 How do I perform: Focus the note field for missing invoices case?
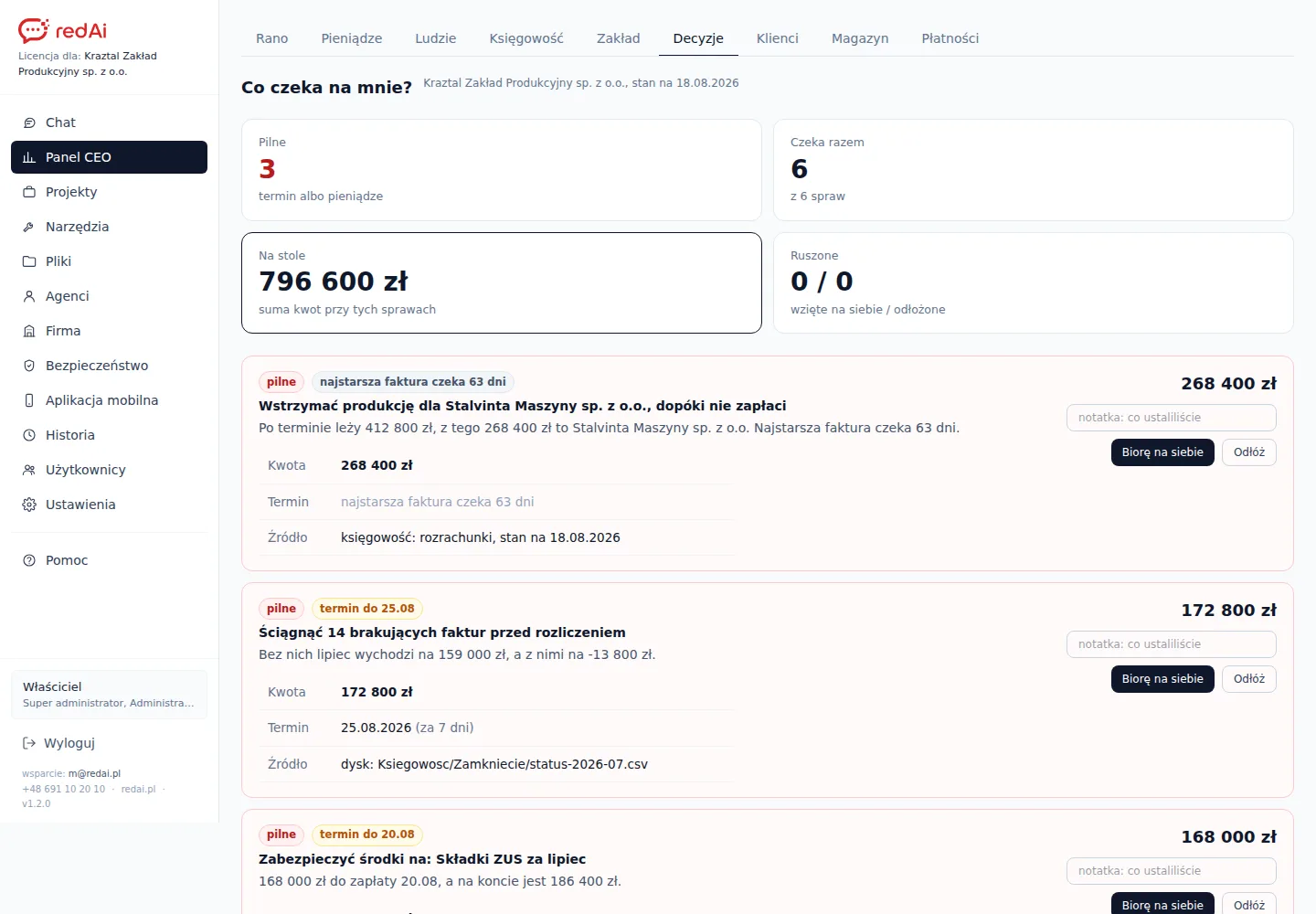[1172, 644]
